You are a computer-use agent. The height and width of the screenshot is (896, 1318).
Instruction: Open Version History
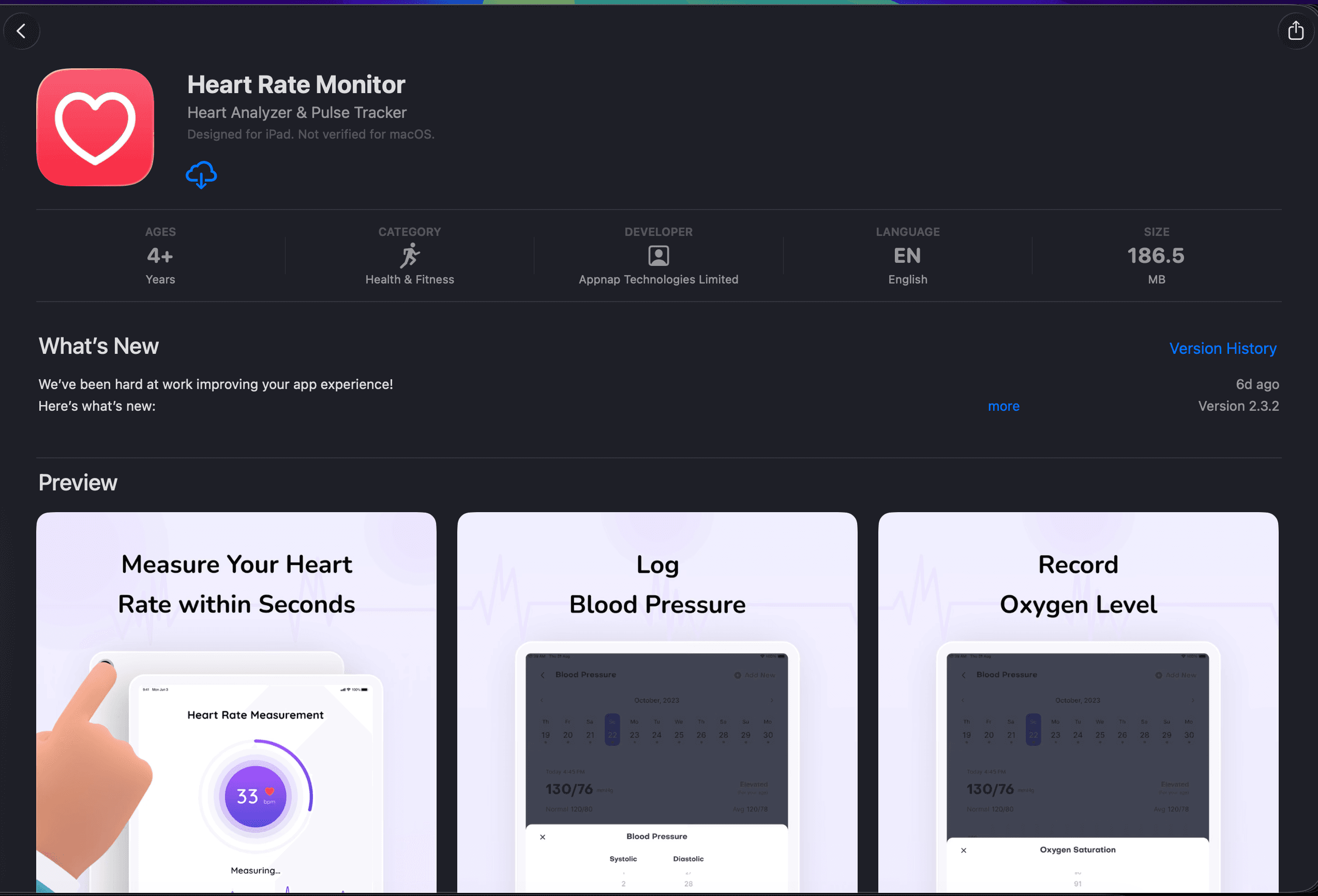click(1223, 348)
